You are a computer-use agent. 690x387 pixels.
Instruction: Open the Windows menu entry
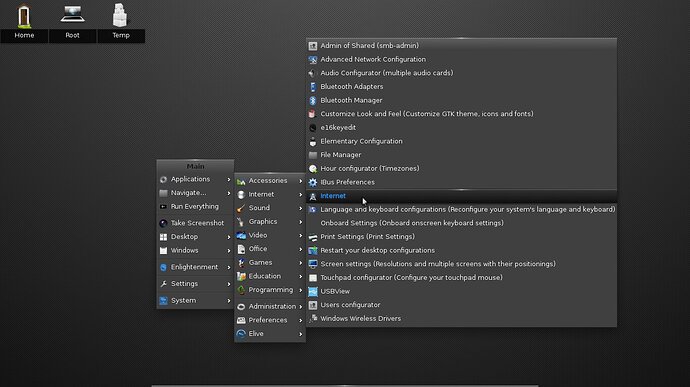[195, 251]
